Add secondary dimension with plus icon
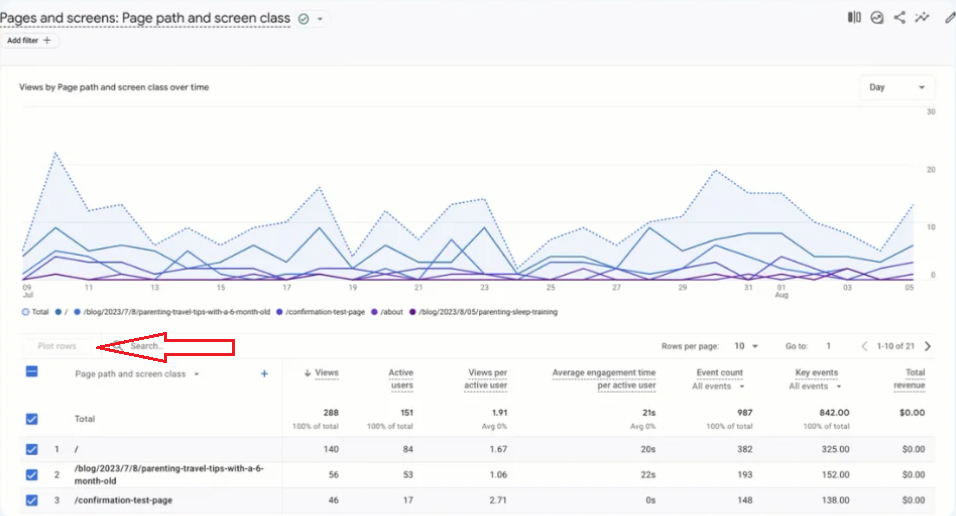This screenshot has width=956, height=516. click(264, 373)
